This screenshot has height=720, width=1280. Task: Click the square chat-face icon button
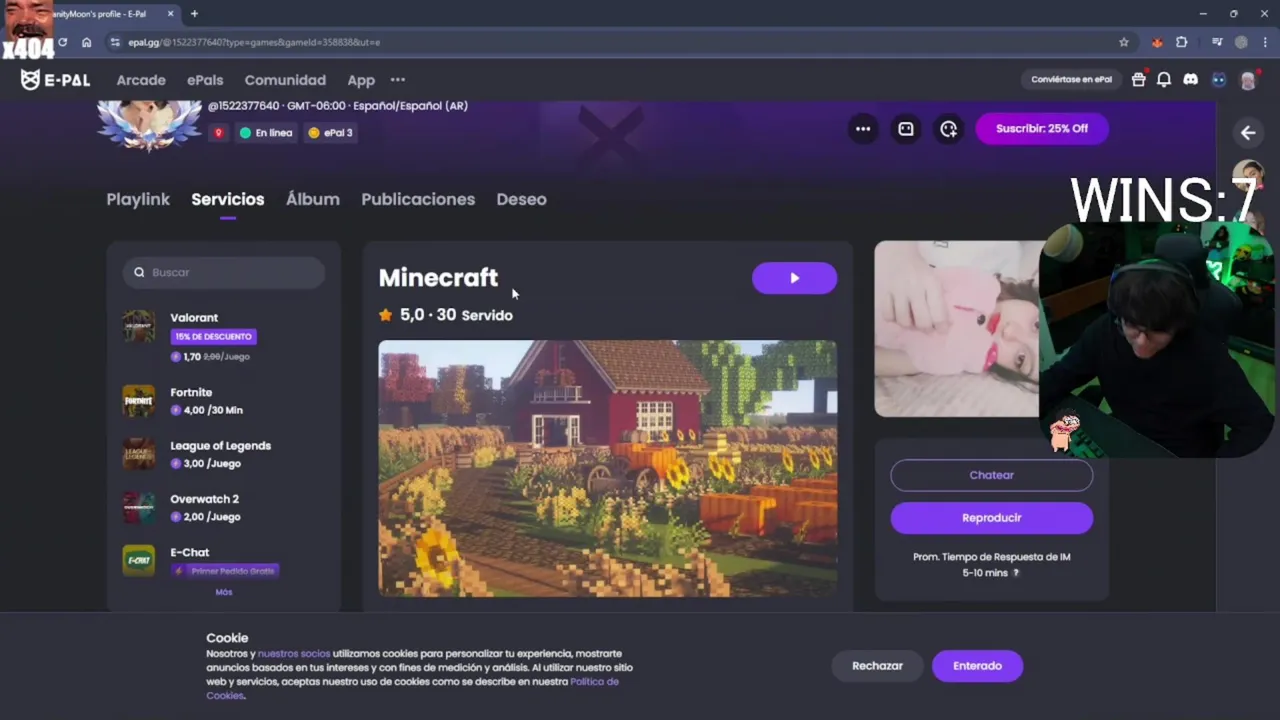pos(906,129)
